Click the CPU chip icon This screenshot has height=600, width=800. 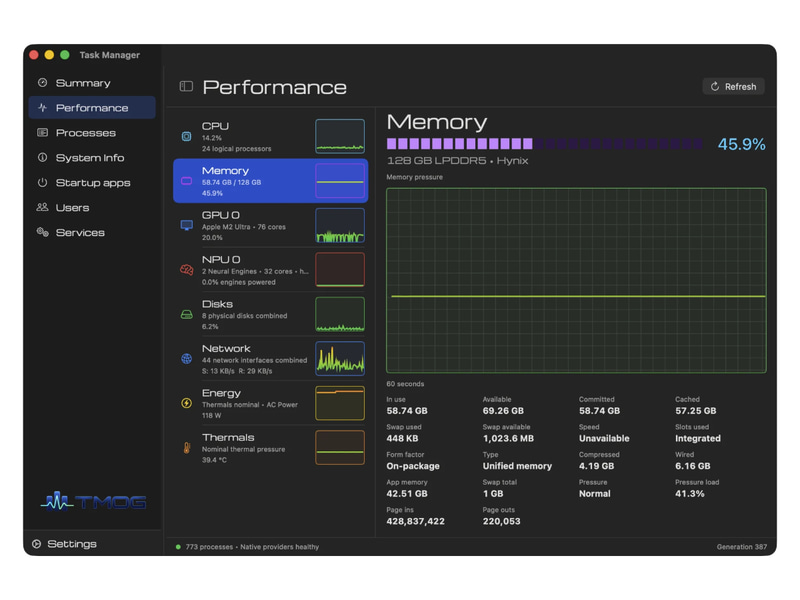(187, 136)
